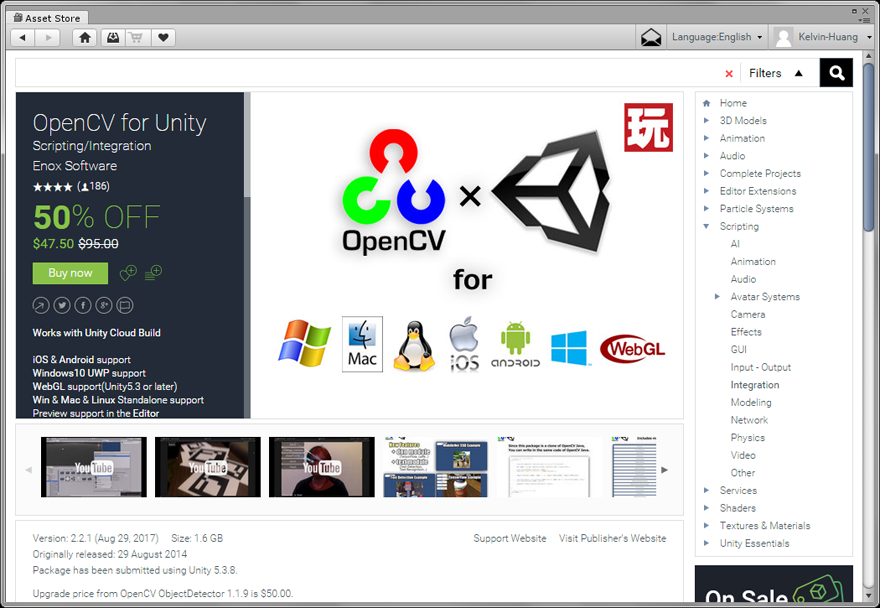This screenshot has width=880, height=608.
Task: Open the AR markers YouTube thumbnail
Action: pyautogui.click(x=208, y=467)
